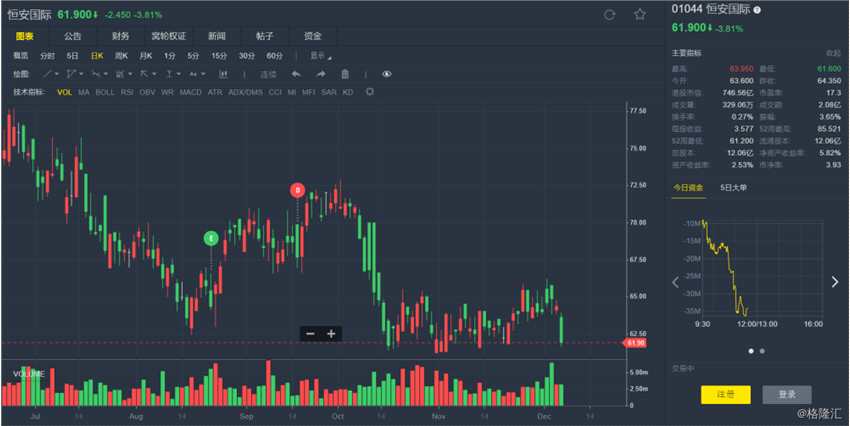This screenshot has width=850, height=426.
Task: Switch to the 今日资金 tab
Action: click(x=688, y=188)
